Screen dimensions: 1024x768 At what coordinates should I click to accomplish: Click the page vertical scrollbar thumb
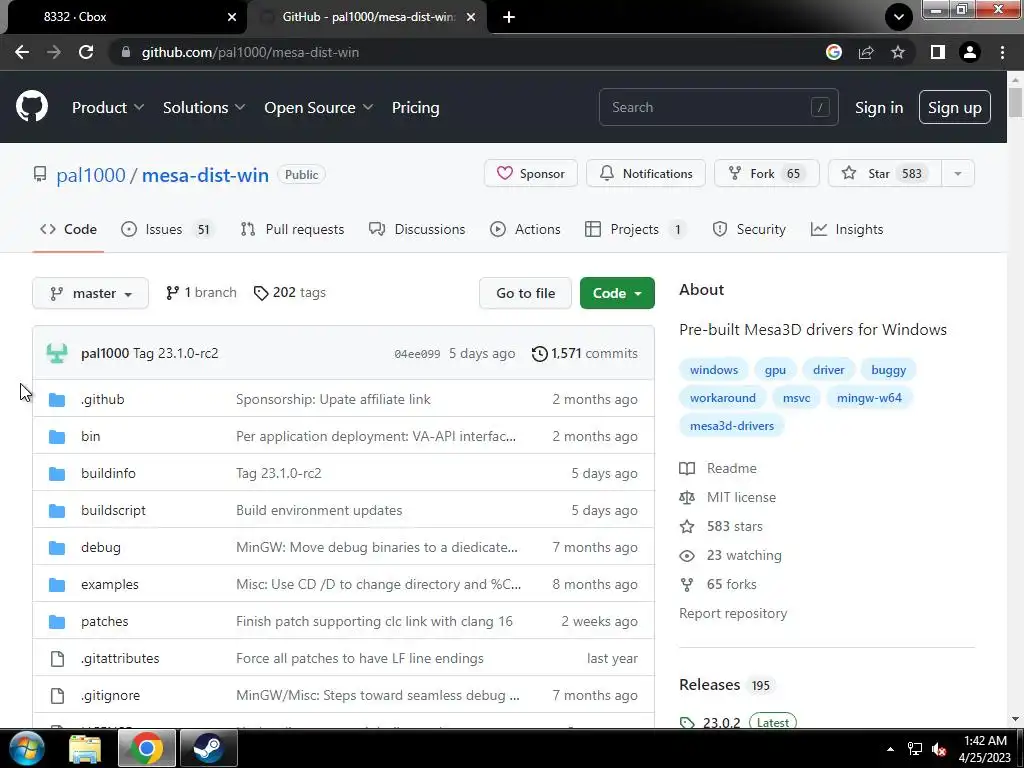1015,103
